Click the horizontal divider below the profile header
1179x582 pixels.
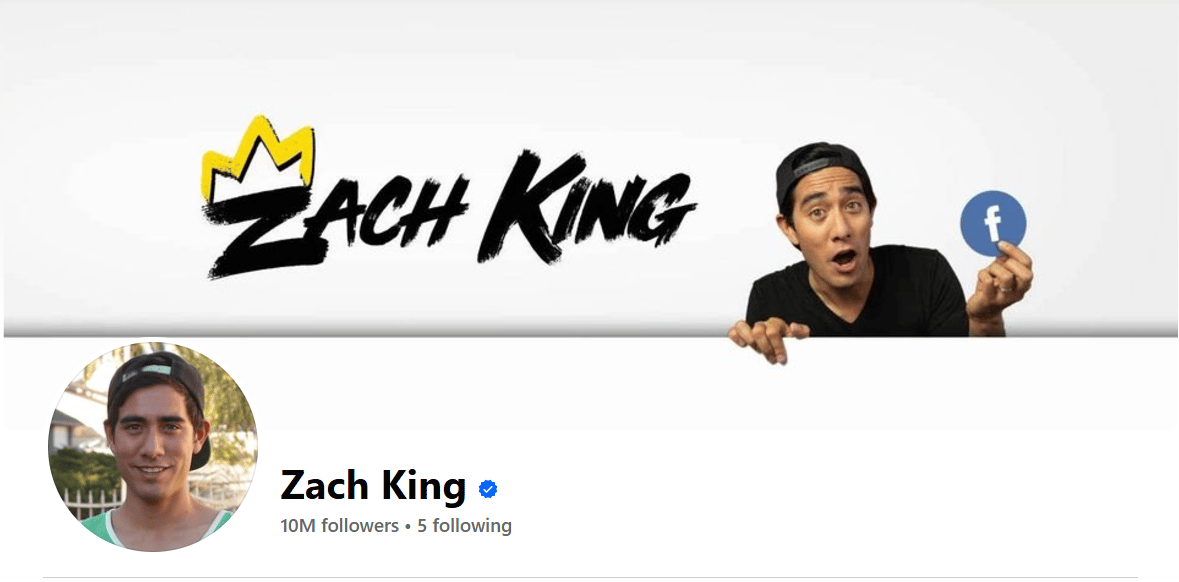(x=590, y=577)
